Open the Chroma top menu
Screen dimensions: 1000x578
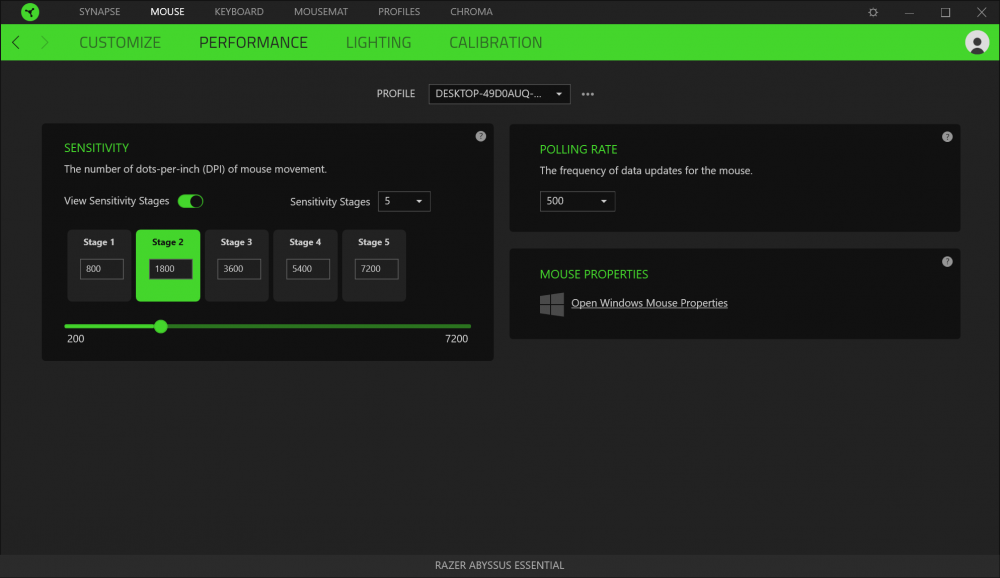[x=471, y=11]
